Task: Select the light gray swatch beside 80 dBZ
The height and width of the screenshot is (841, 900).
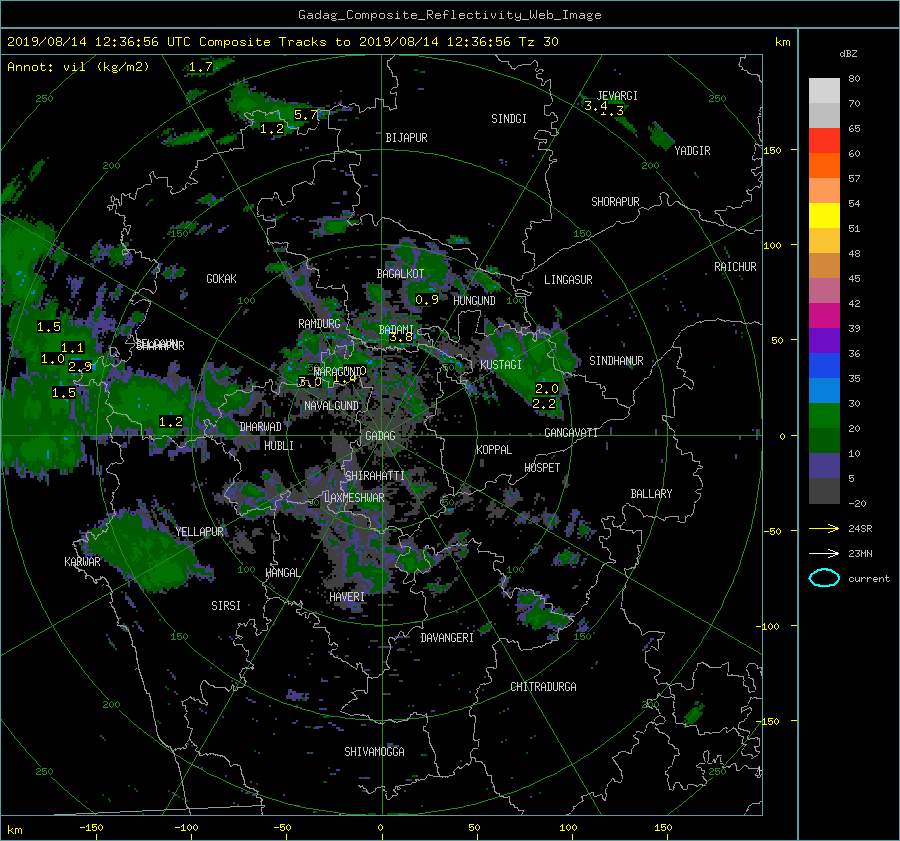Action: click(x=824, y=90)
